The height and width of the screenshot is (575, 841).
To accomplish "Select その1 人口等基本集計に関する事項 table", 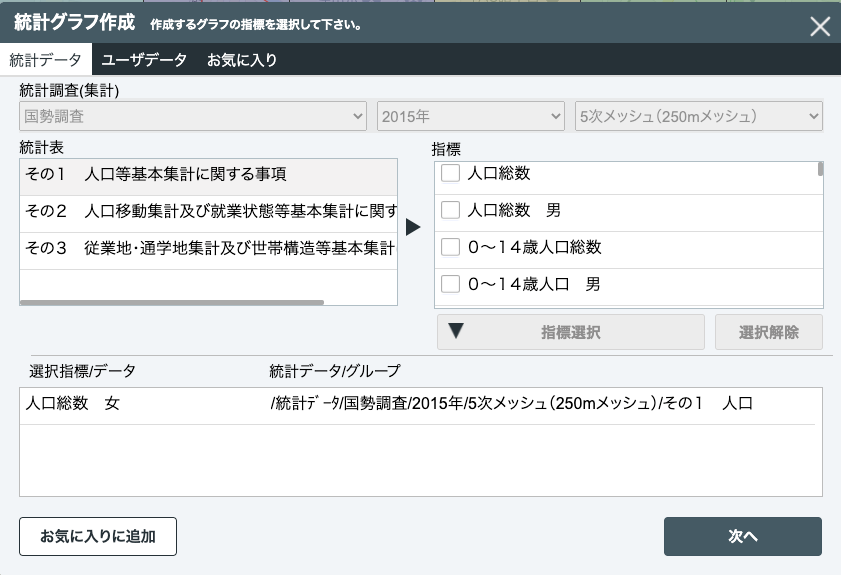I will [208, 175].
